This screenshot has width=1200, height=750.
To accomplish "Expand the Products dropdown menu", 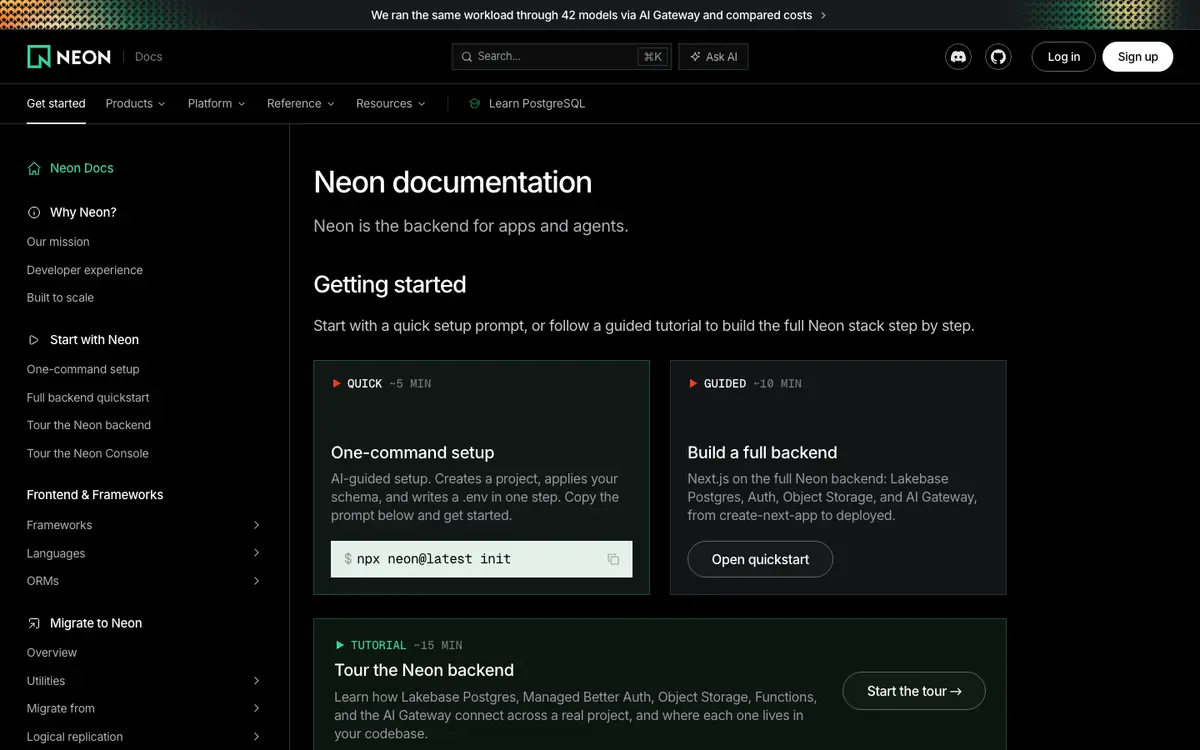I will [x=135, y=104].
